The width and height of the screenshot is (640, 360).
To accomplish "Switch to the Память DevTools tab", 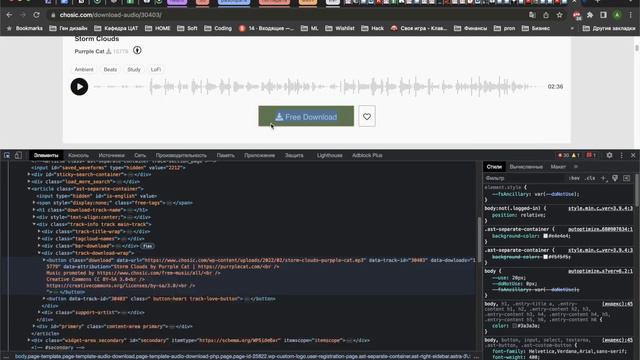I will pyautogui.click(x=225, y=155).
